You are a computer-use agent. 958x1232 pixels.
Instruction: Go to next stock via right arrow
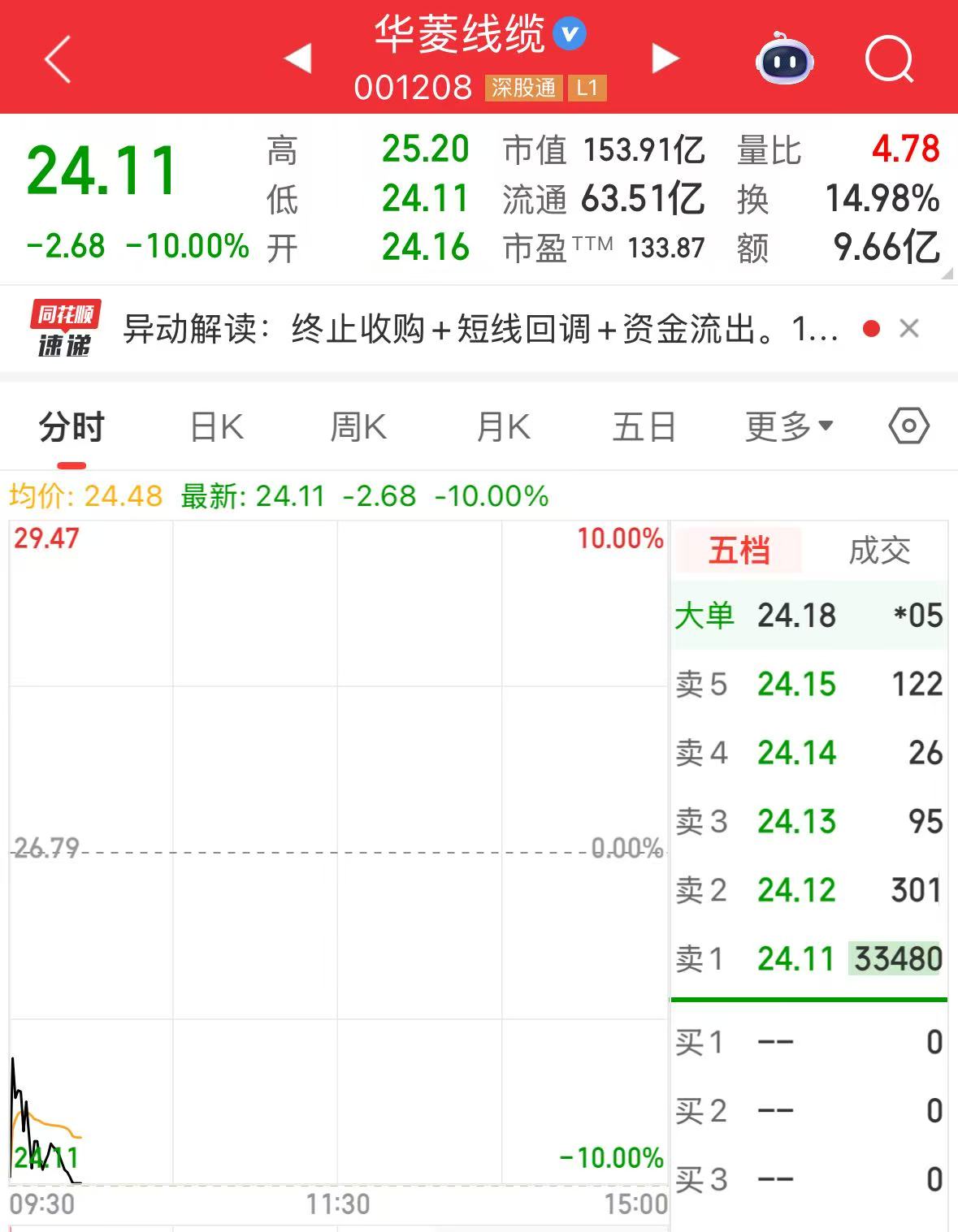pyautogui.click(x=665, y=58)
